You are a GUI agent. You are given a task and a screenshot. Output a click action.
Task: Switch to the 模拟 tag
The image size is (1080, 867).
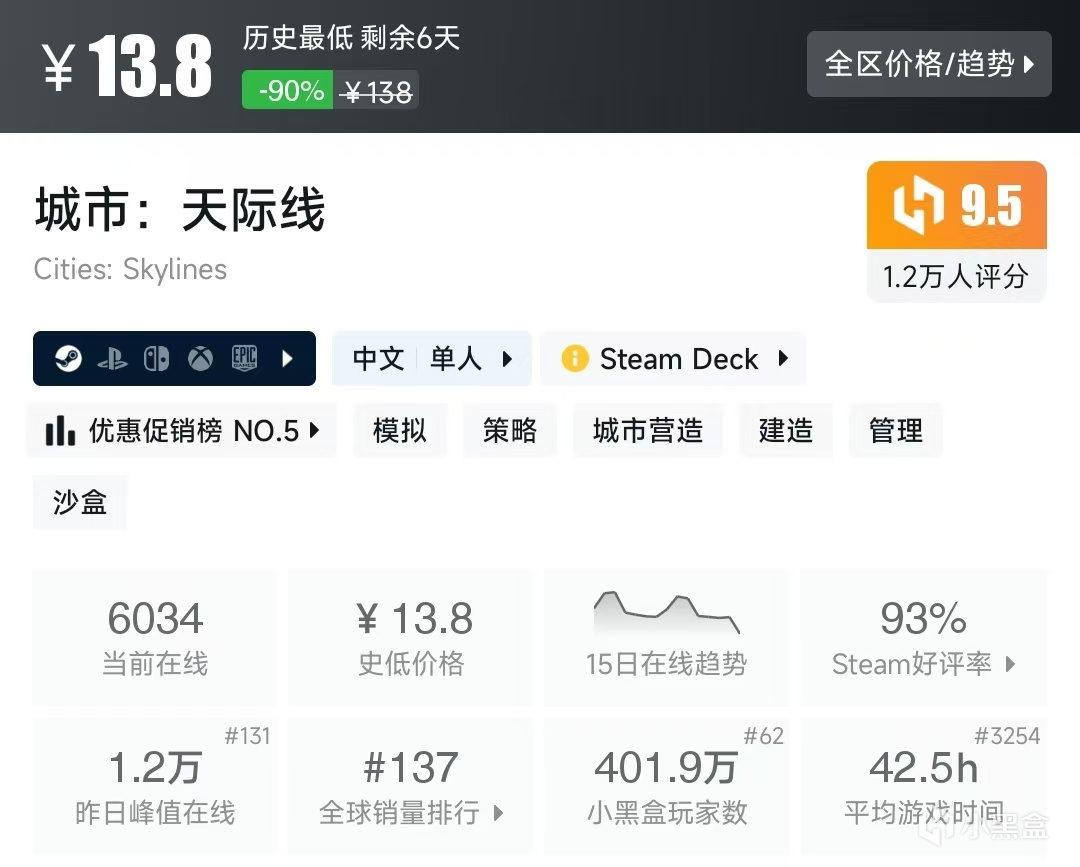400,430
